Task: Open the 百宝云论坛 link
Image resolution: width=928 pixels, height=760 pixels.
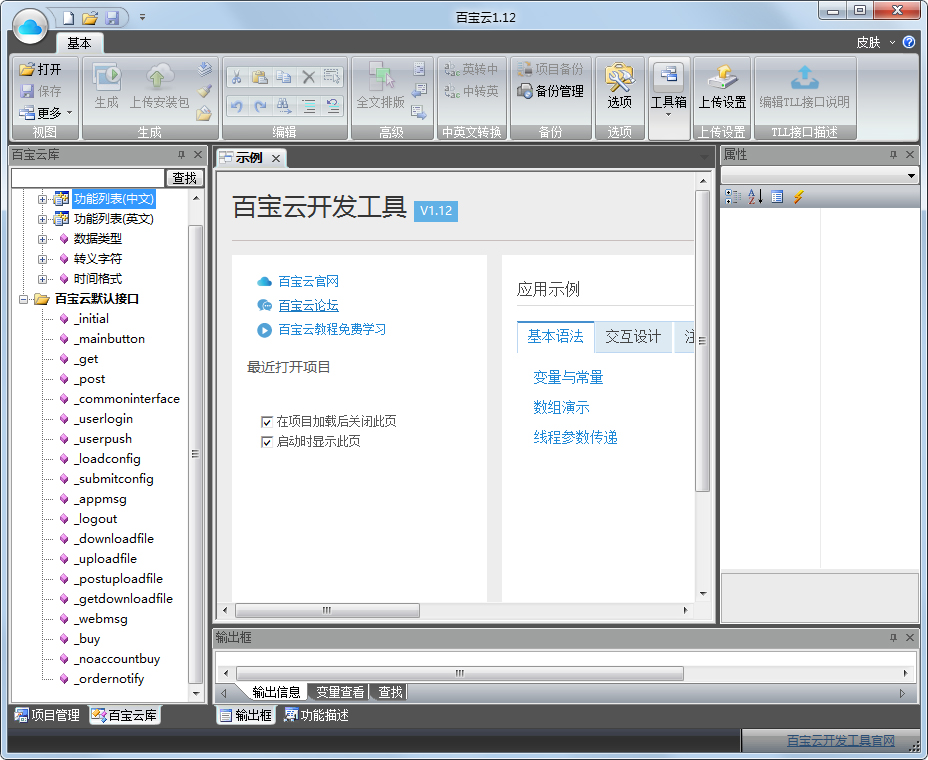Action: pyautogui.click(x=308, y=306)
